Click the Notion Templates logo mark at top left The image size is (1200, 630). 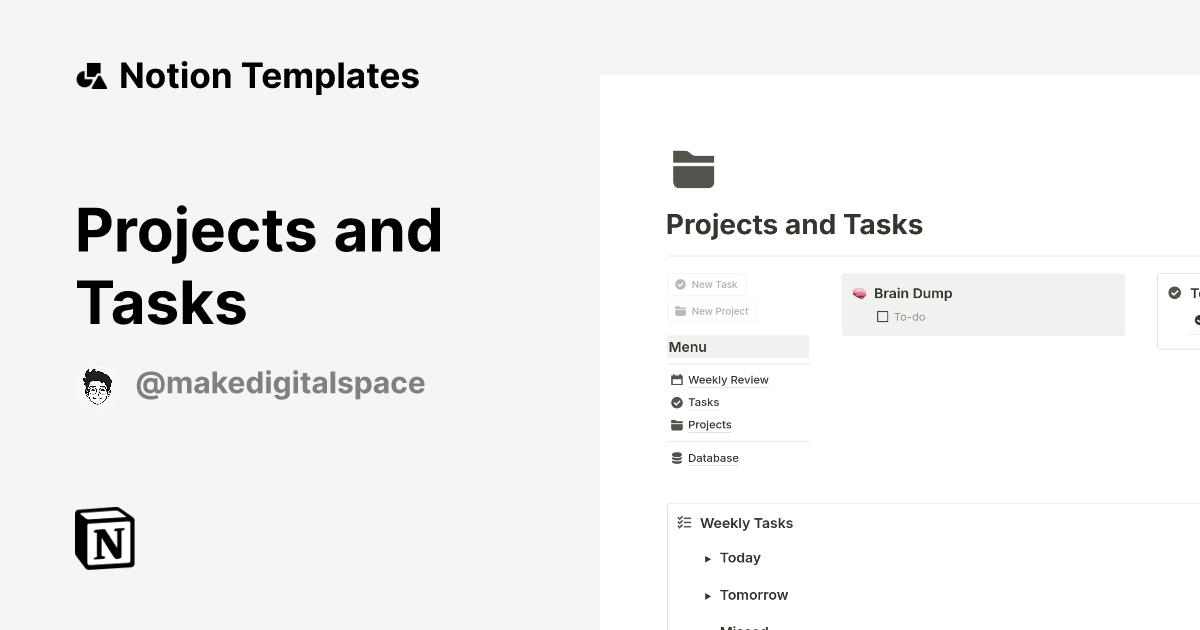pos(91,75)
